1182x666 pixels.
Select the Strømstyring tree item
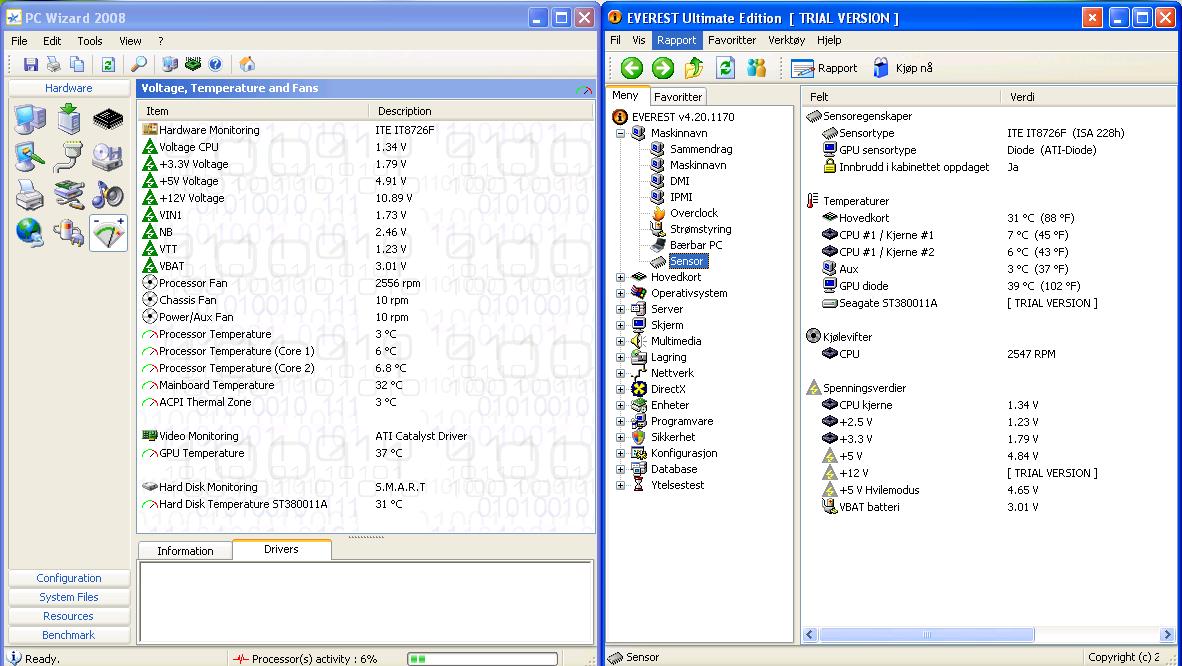pyautogui.click(x=700, y=229)
